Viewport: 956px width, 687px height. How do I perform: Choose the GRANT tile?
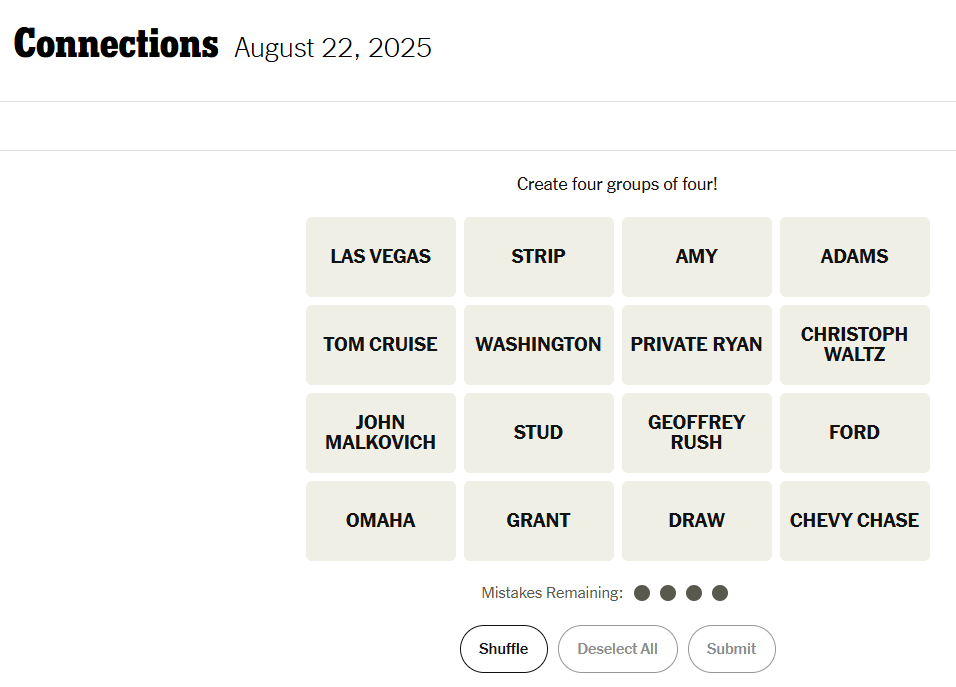pos(539,521)
